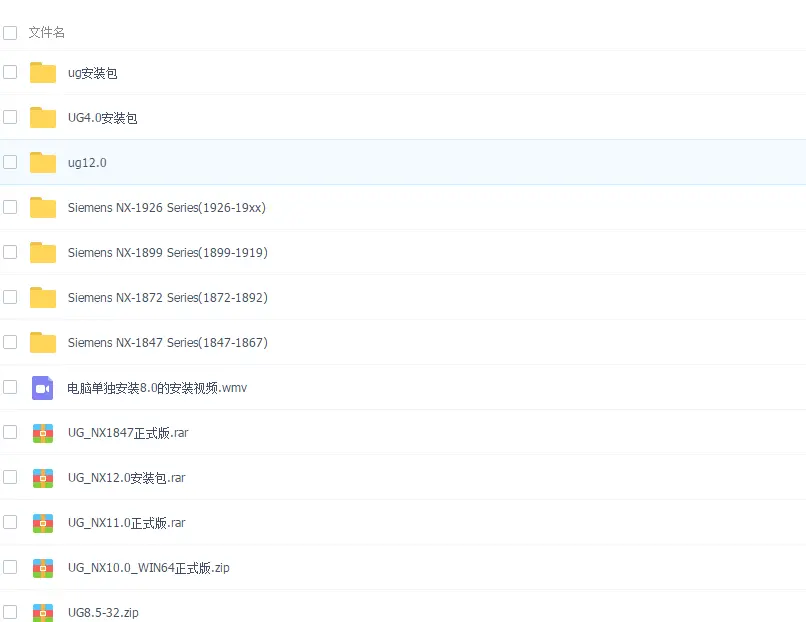Click archive icon of UG8.5-32.zip
Viewport: 806px width, 622px height.
pos(43,612)
